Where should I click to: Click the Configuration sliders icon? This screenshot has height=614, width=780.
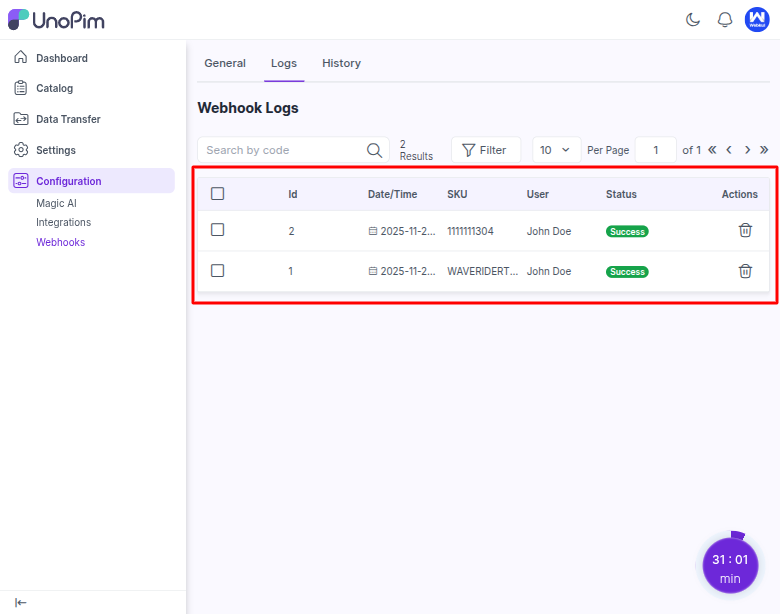click(x=20, y=181)
